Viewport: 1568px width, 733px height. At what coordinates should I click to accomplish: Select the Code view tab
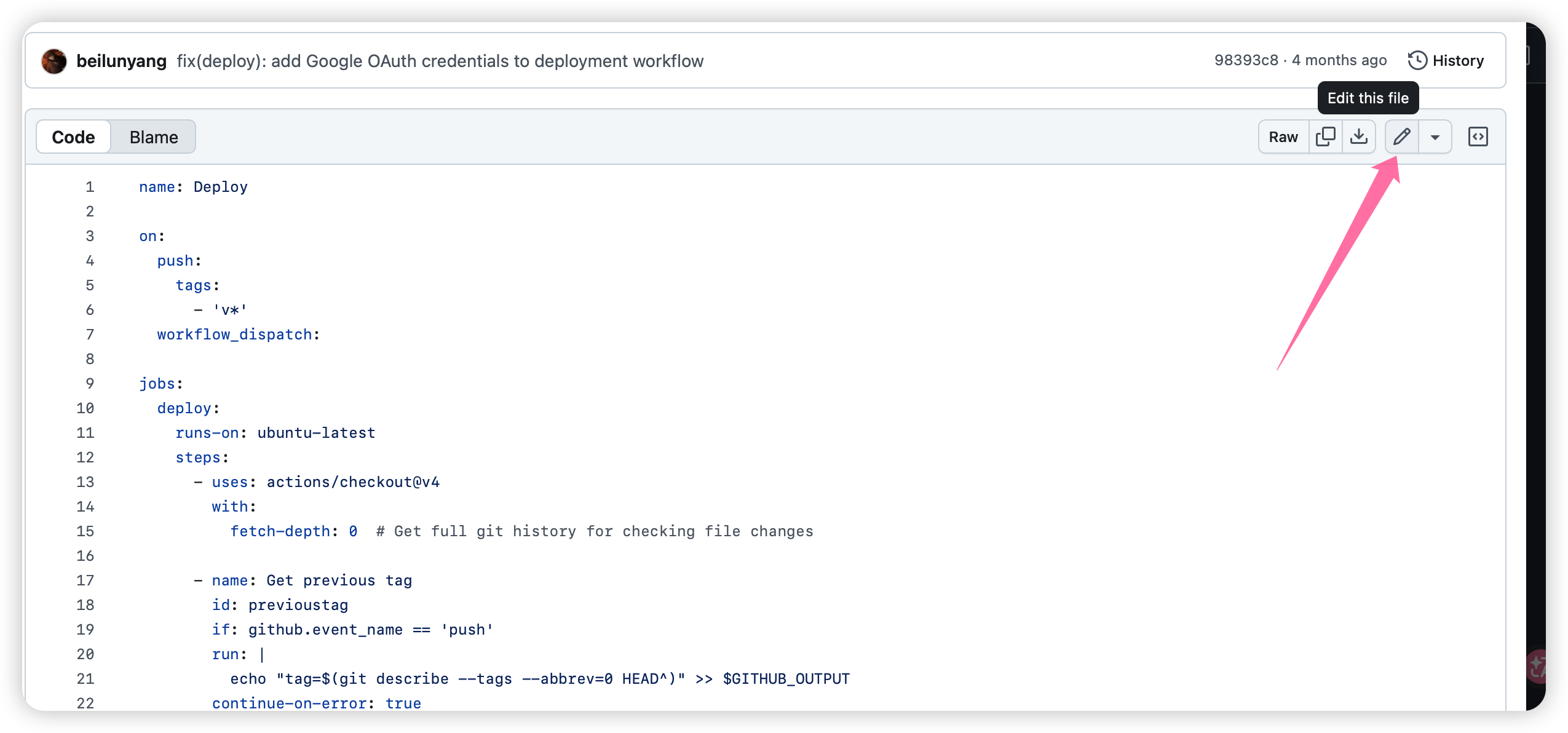[73, 137]
